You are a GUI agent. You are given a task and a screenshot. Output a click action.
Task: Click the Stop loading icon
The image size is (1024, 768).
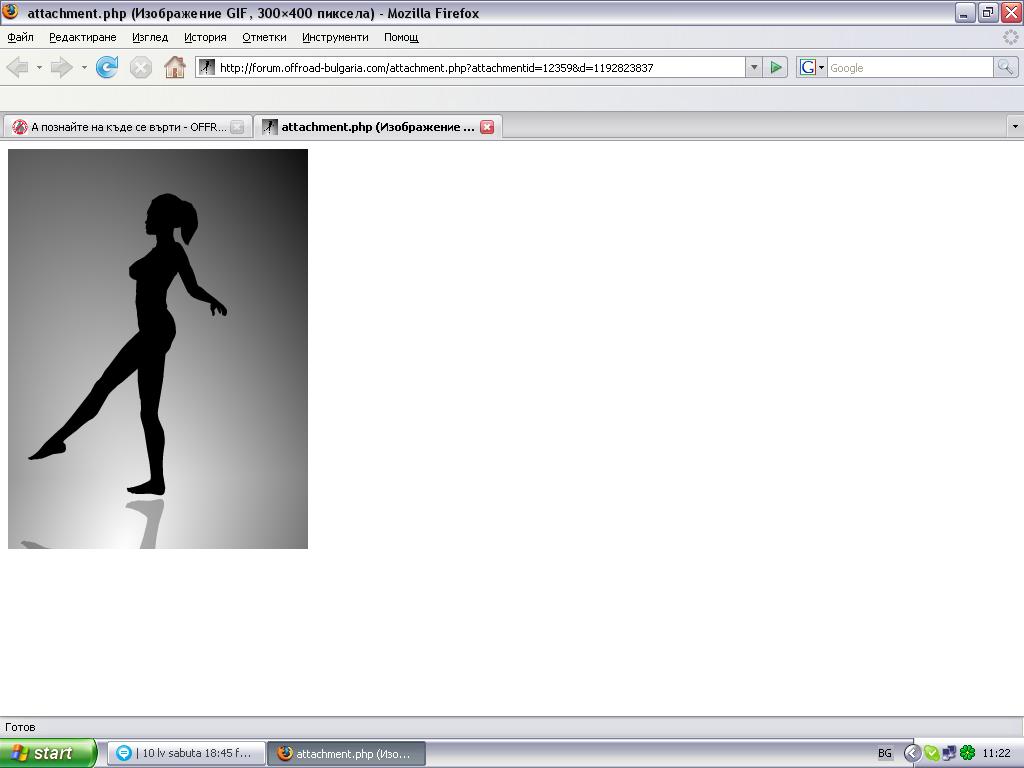coord(141,67)
